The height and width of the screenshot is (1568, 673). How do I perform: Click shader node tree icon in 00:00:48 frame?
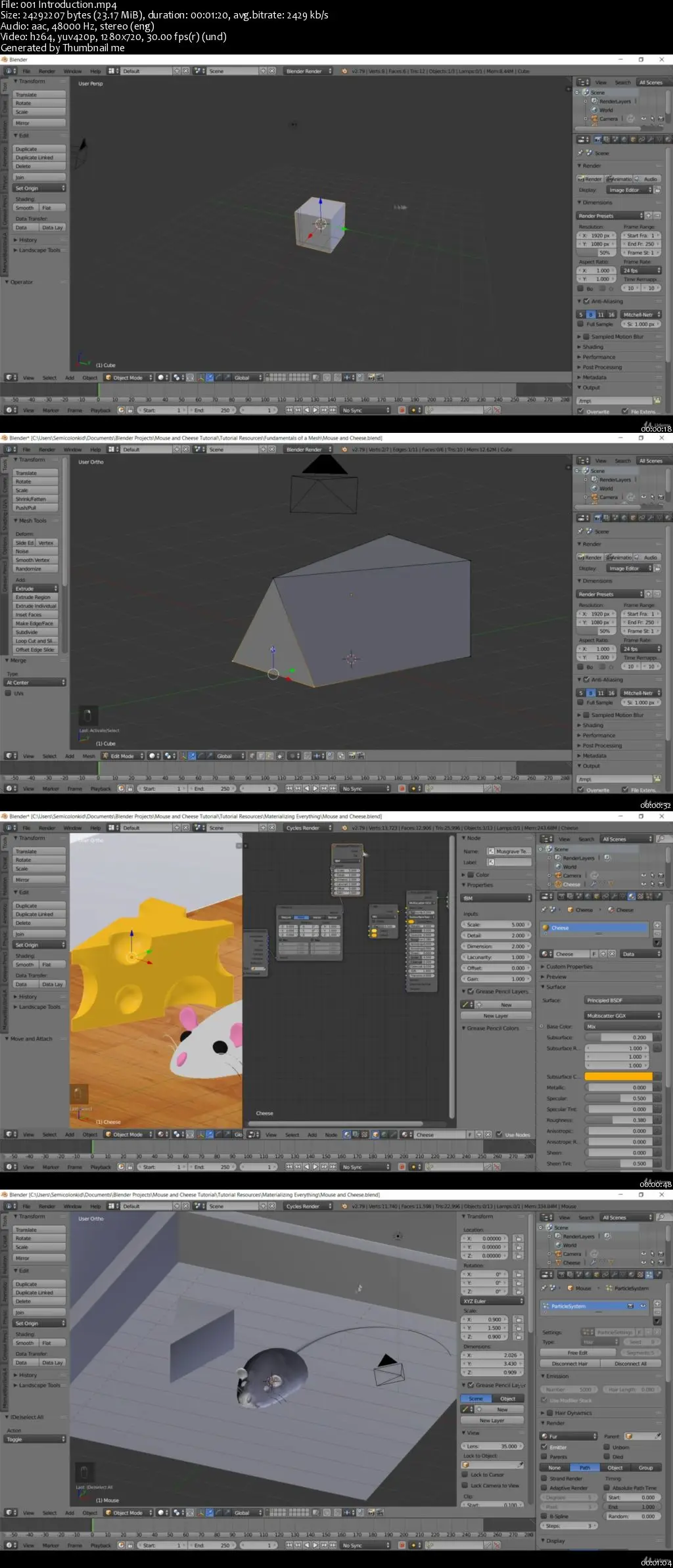click(347, 1134)
